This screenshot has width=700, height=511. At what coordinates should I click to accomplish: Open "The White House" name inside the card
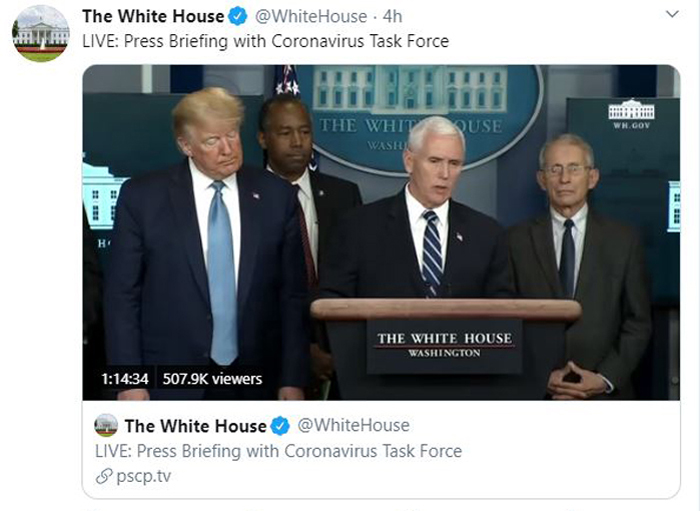(196, 426)
